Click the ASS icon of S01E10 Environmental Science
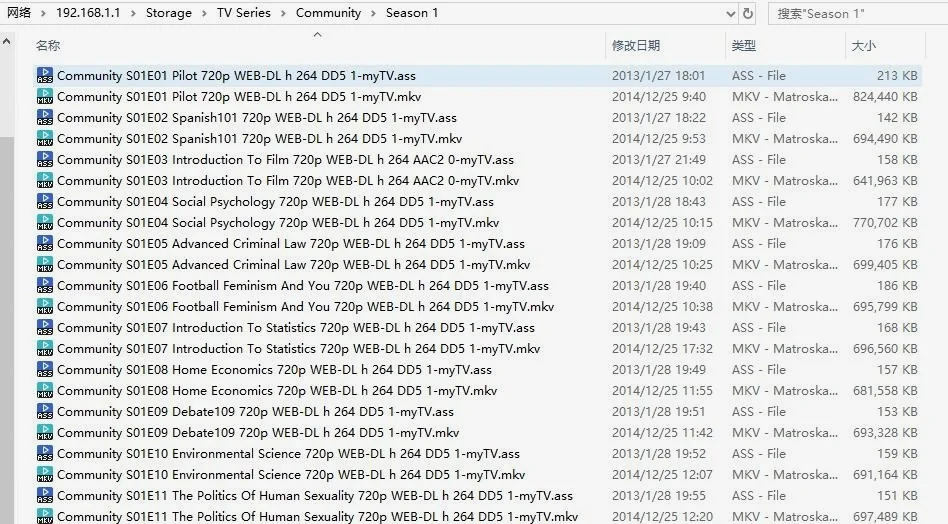The height and width of the screenshot is (524, 948). click(x=45, y=453)
